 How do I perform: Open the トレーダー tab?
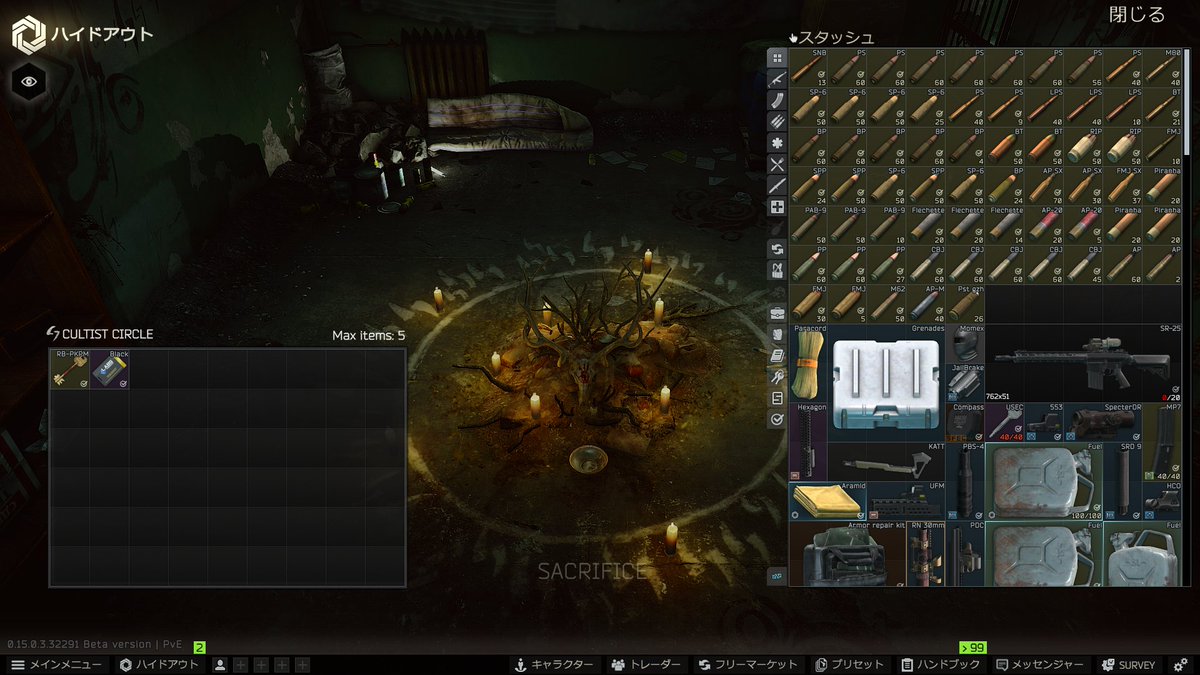point(646,665)
